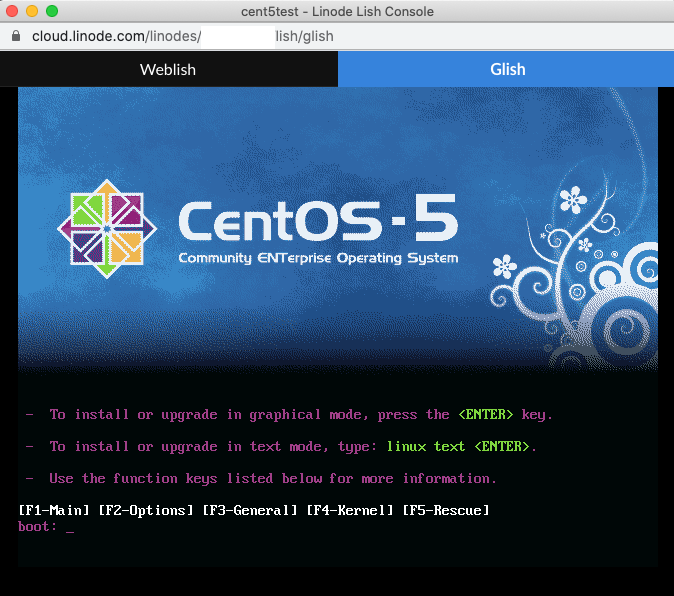
Task: Click the window title 'cent5test - Linode Lish Console'
Action: click(337, 12)
